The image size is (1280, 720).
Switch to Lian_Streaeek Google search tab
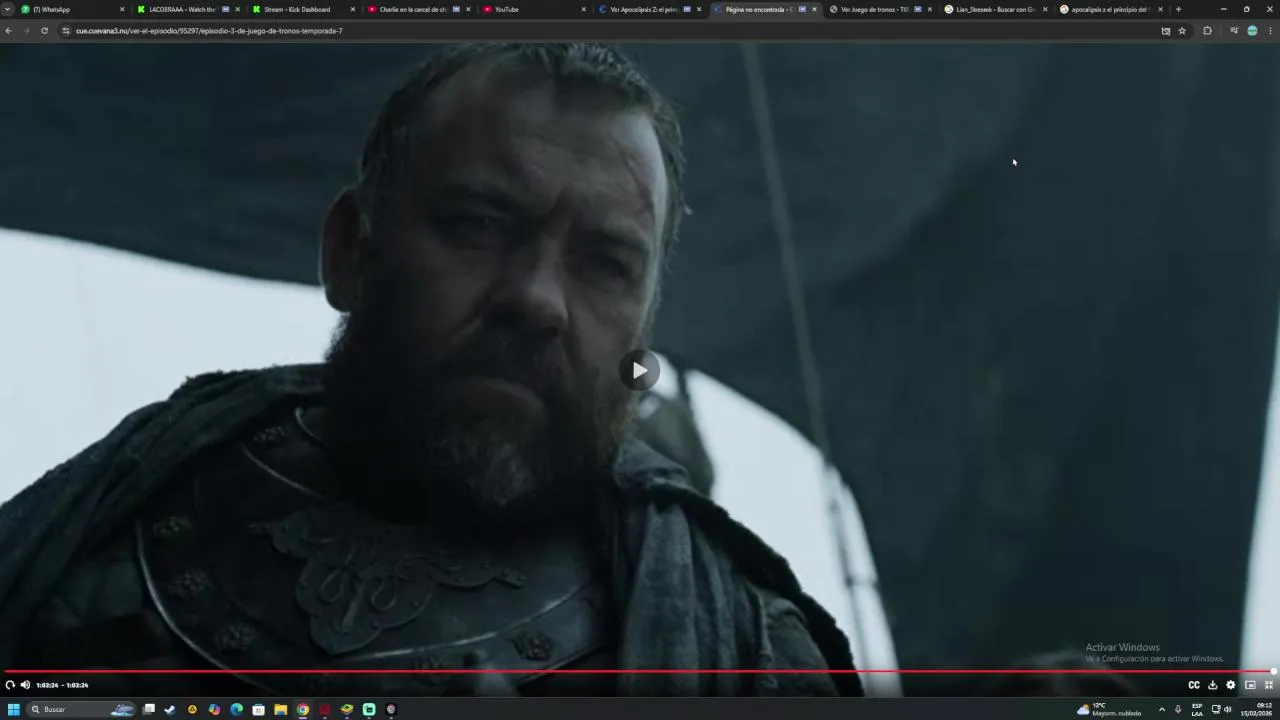tap(994, 9)
